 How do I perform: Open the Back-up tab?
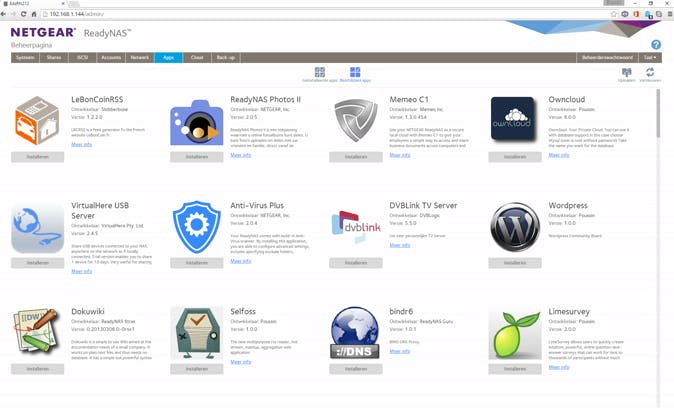[226, 58]
